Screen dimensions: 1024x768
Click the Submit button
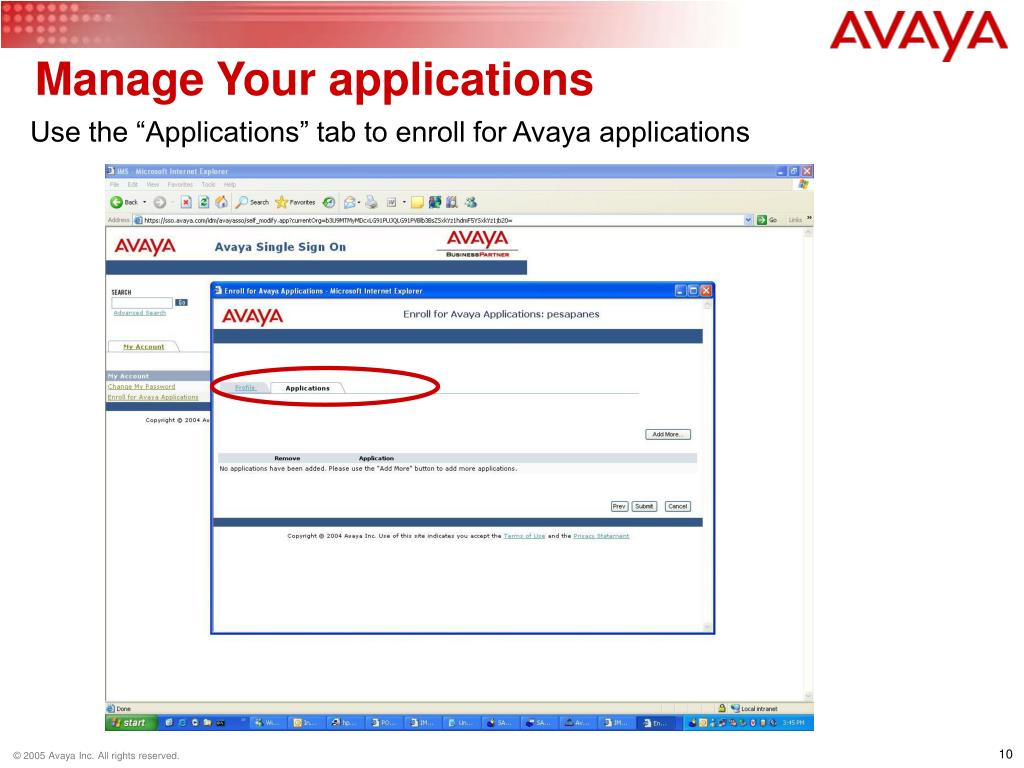pos(645,506)
